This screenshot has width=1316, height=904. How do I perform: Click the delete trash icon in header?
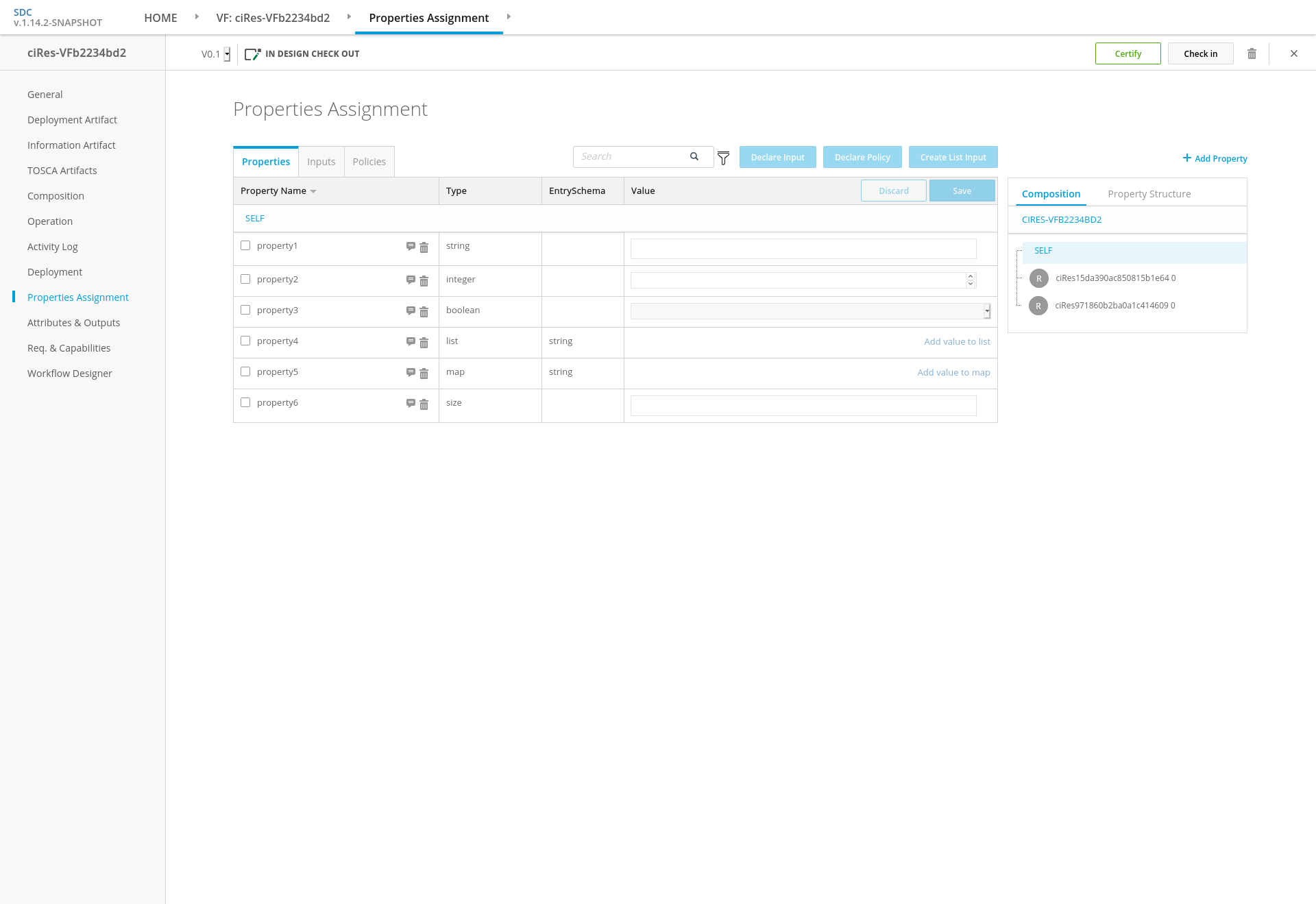pos(1252,53)
